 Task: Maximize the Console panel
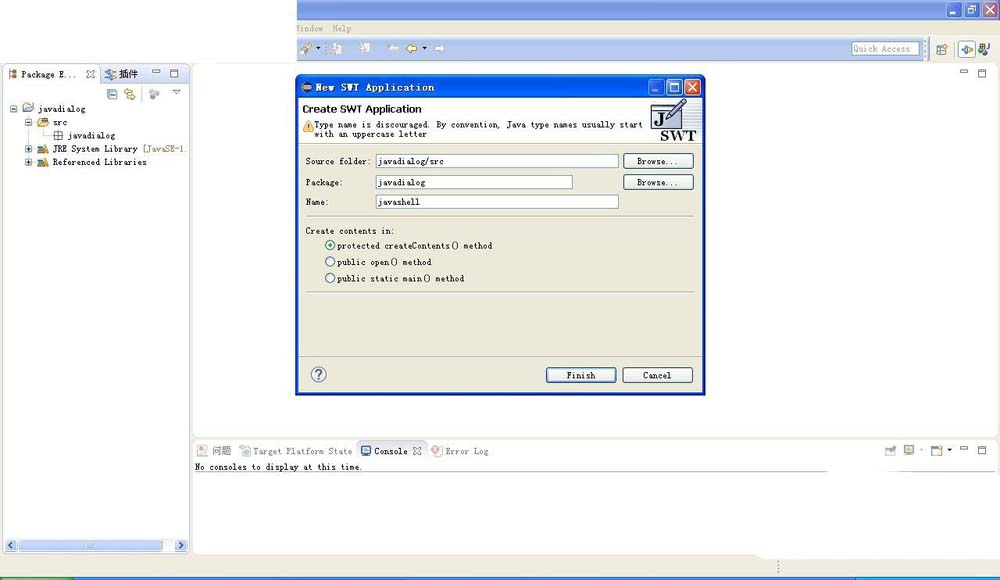pyautogui.click(x=982, y=451)
